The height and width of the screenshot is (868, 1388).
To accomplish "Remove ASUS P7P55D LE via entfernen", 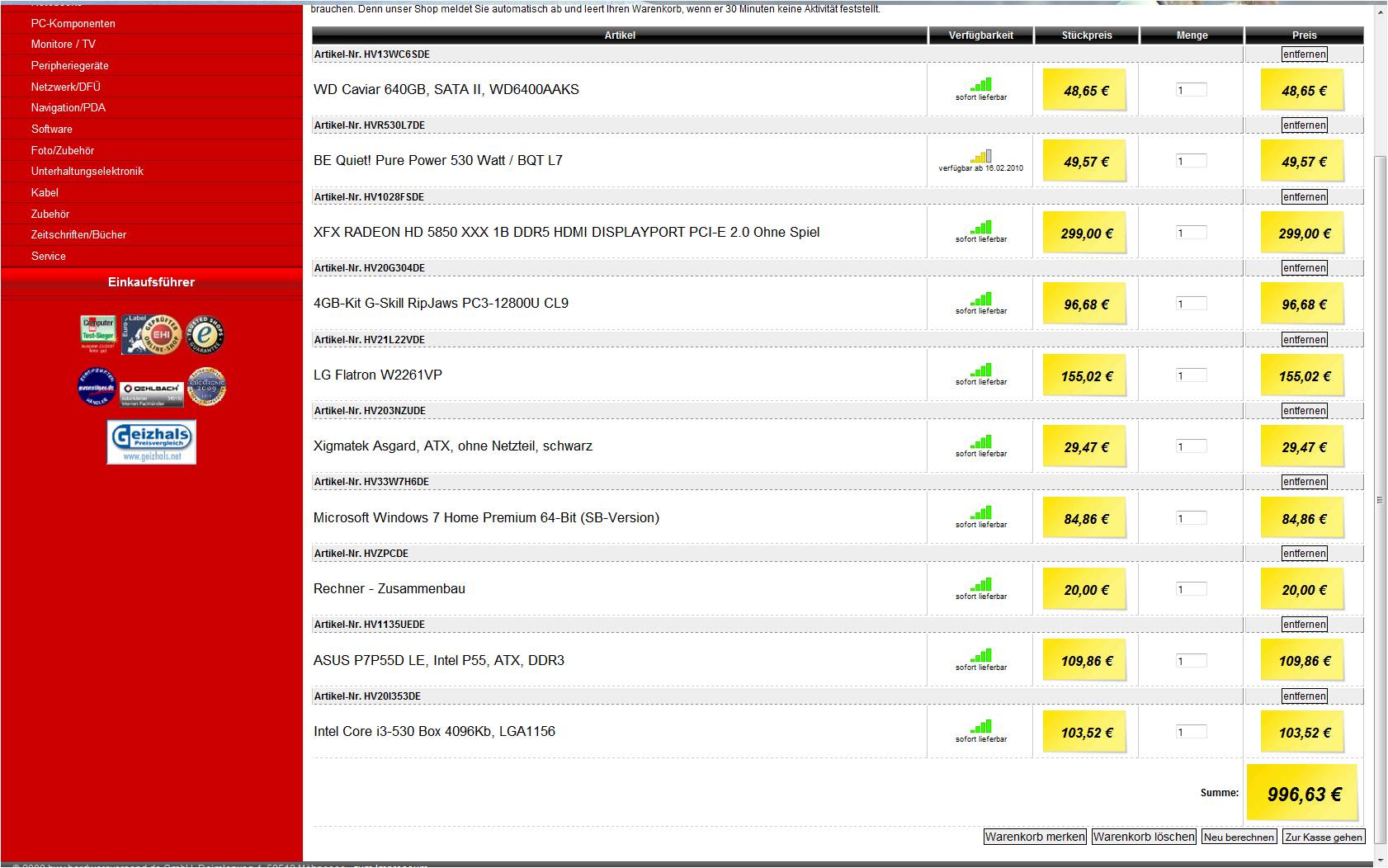I will click(x=1304, y=625).
